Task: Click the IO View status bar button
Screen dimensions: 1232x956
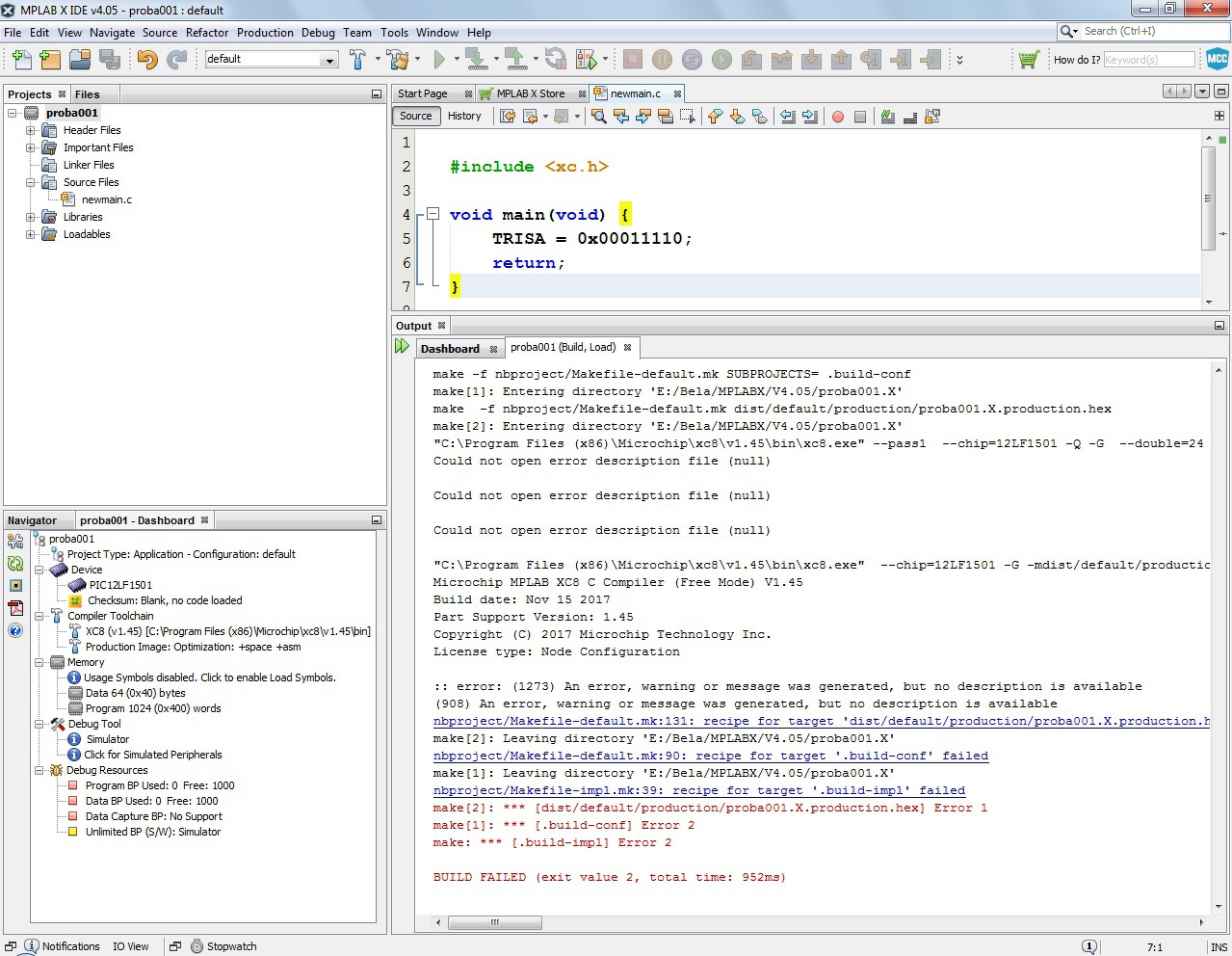Action: click(x=130, y=946)
